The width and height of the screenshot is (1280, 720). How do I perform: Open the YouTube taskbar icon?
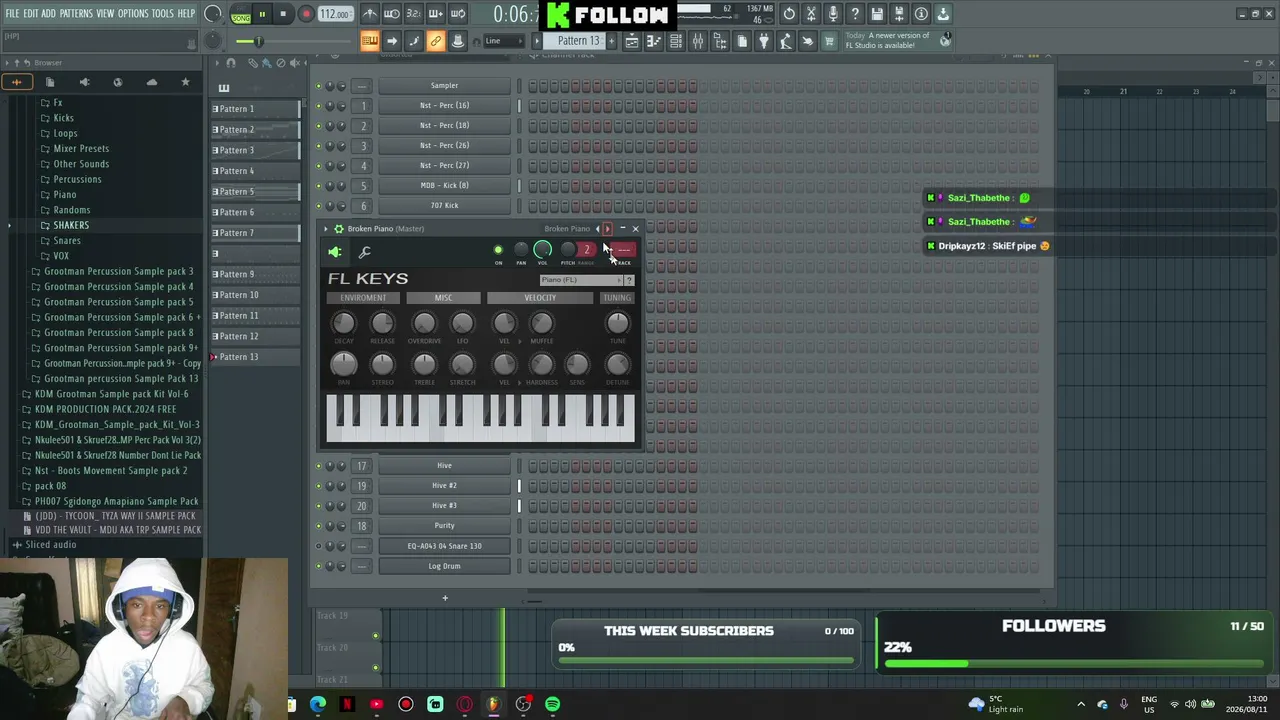(x=376, y=705)
